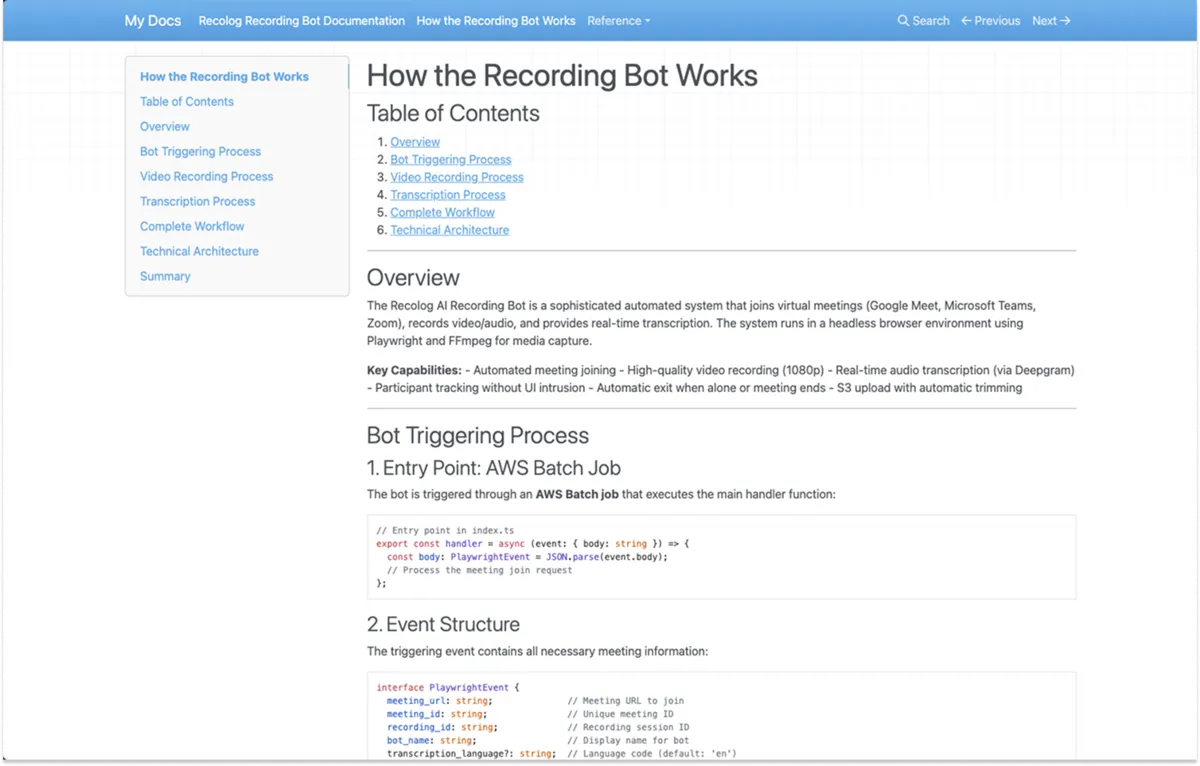Viewport: 1200px width, 766px height.
Task: Open the Summary section from the sidebar
Action: click(165, 276)
